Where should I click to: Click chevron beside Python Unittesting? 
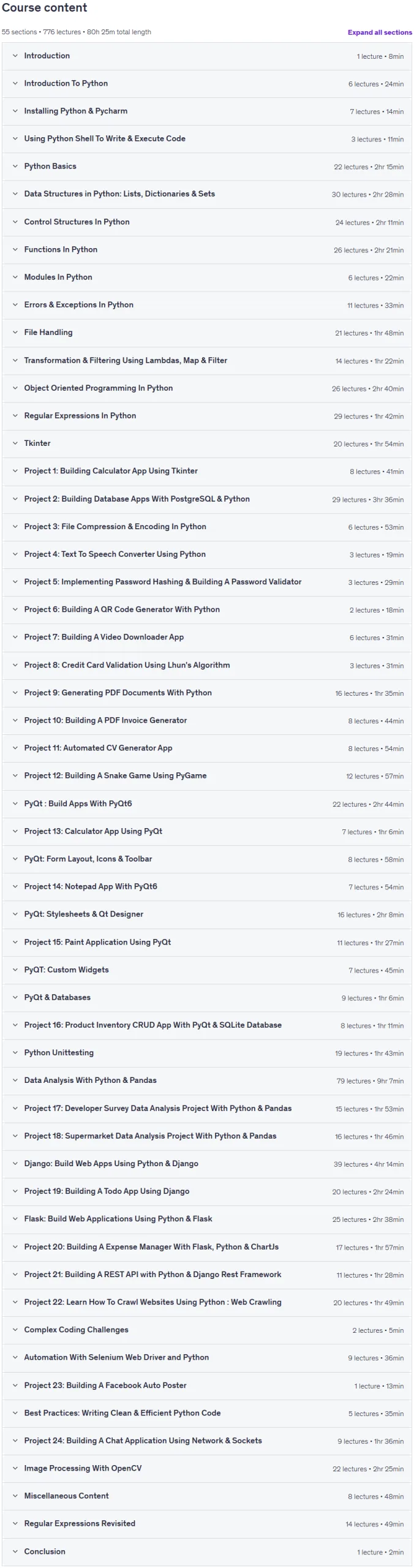[x=15, y=1052]
